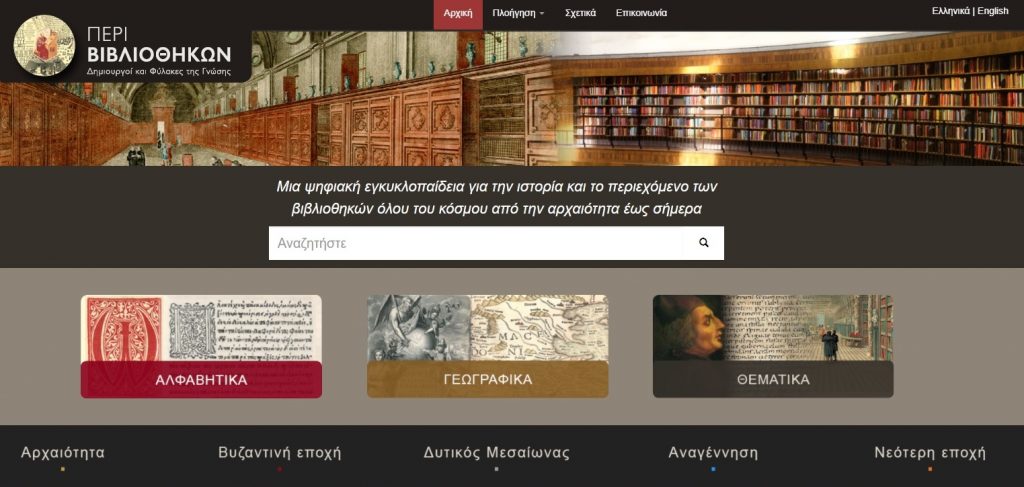Select the Βυζαντινή εποχή period
Viewport: 1024px width, 487px height.
pos(280,453)
